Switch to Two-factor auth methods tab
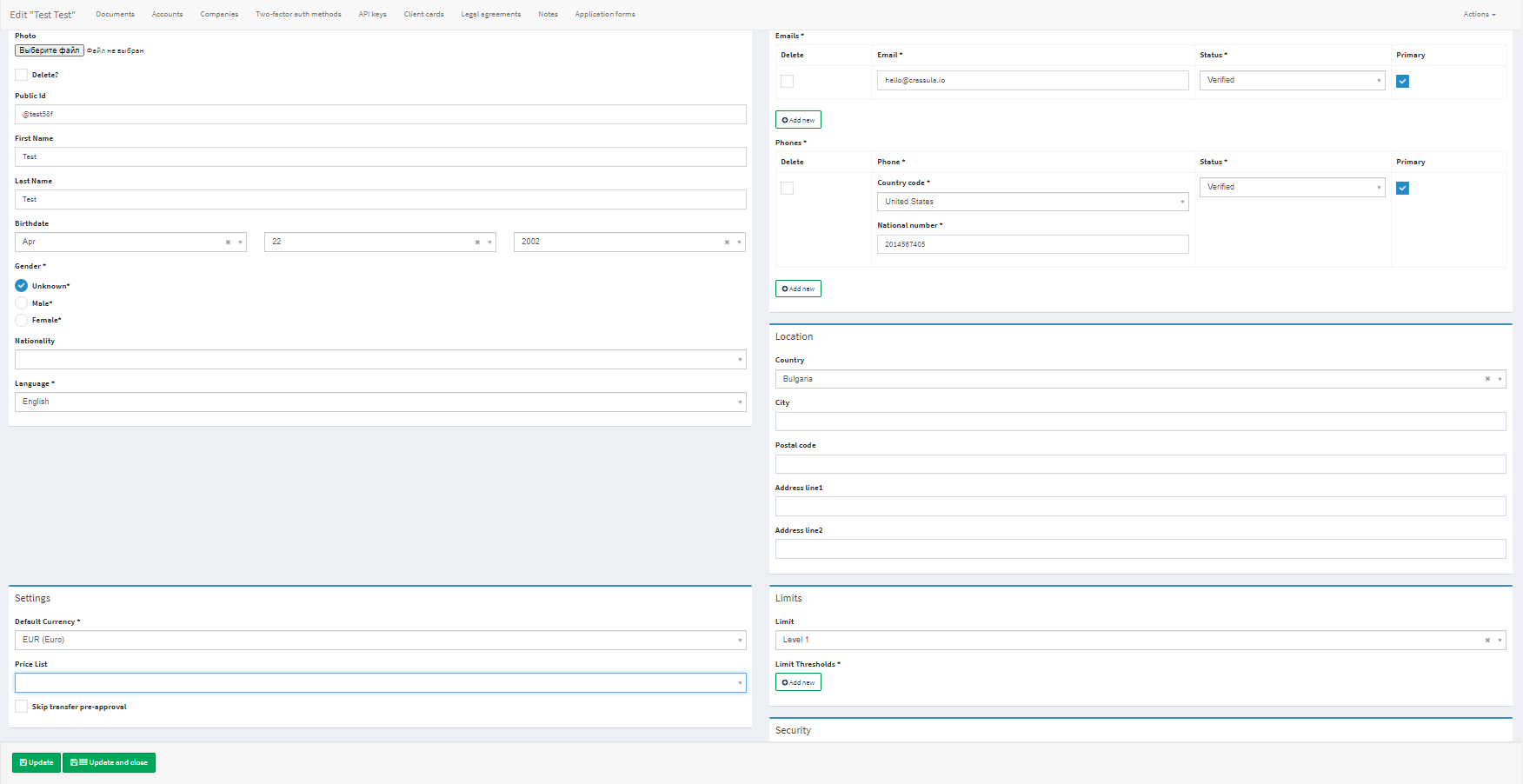Screen dimensions: 1523x784 pyautogui.click(x=298, y=15)
